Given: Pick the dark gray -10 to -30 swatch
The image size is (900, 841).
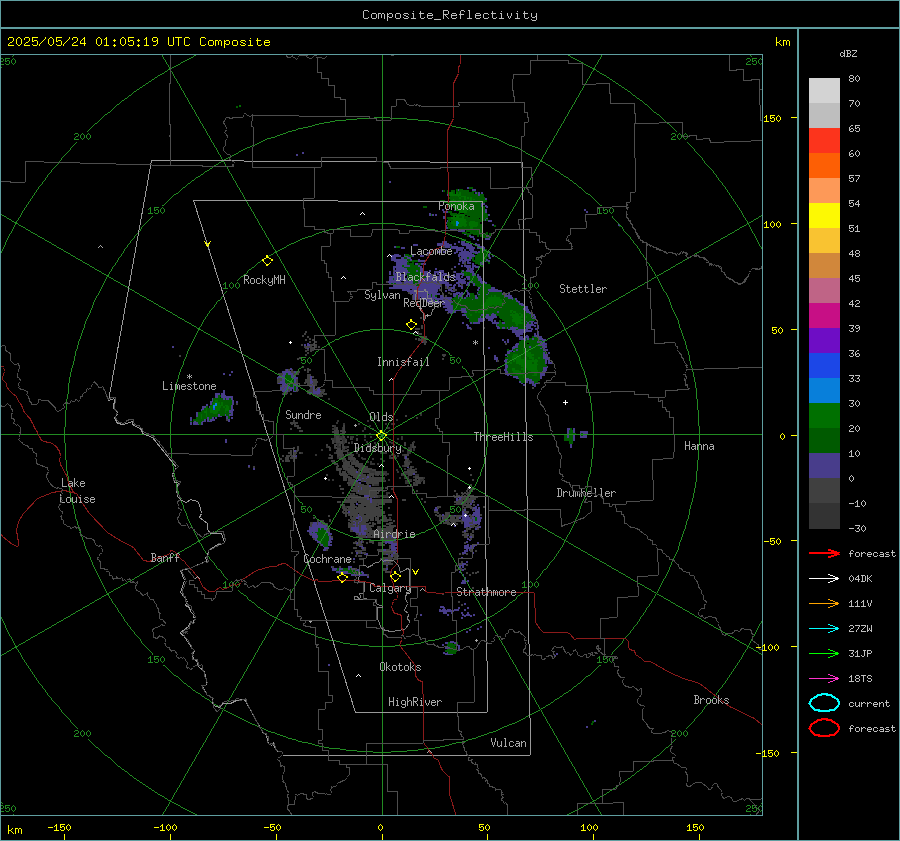Looking at the screenshot, I should click(x=824, y=516).
